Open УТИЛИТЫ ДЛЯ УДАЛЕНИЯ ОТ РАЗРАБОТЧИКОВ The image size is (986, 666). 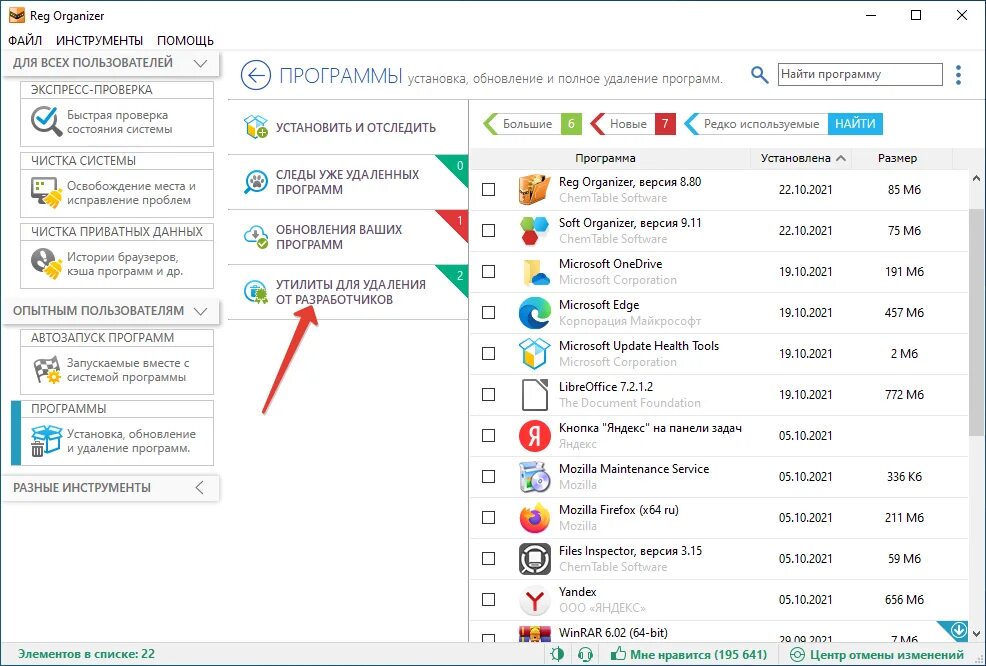click(x=348, y=292)
